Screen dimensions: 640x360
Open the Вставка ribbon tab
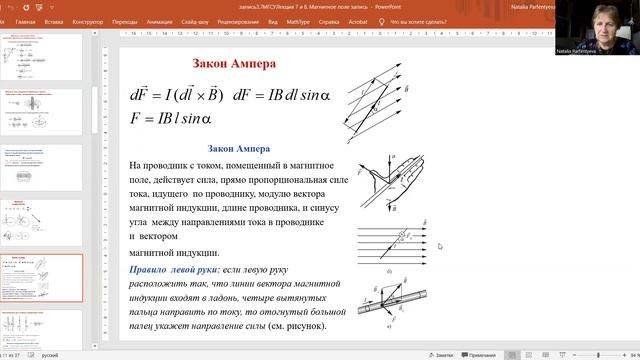pyautogui.click(x=54, y=22)
